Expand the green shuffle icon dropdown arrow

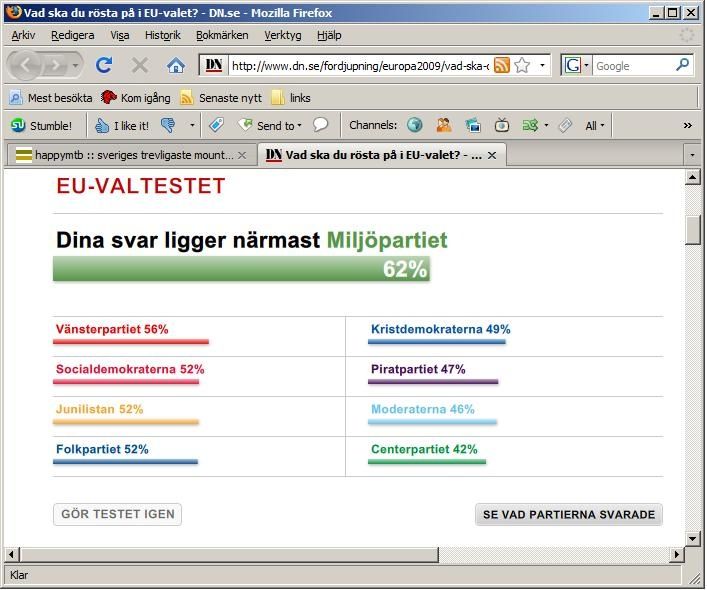tap(546, 125)
